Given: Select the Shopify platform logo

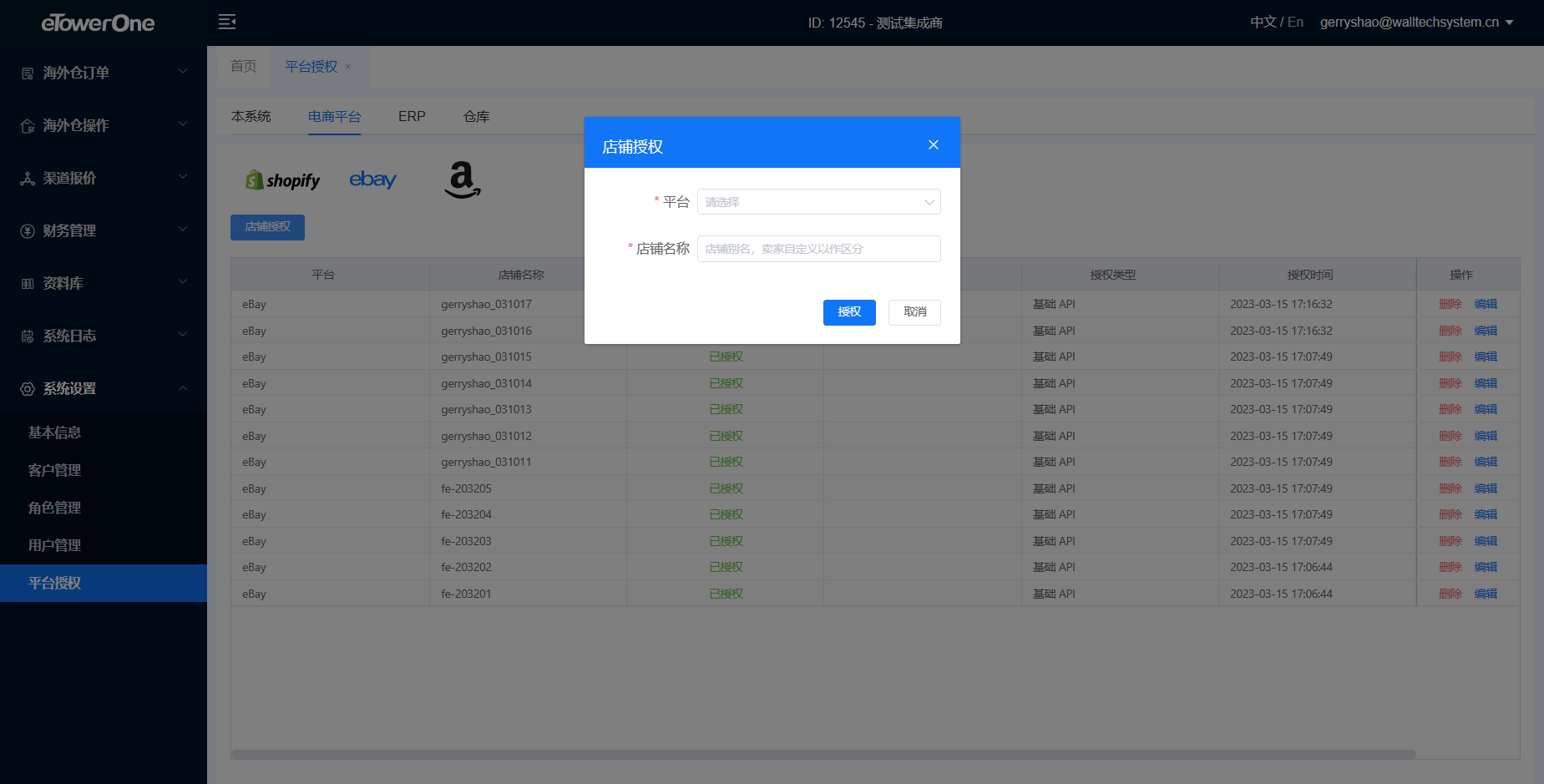Looking at the screenshot, I should (282, 180).
